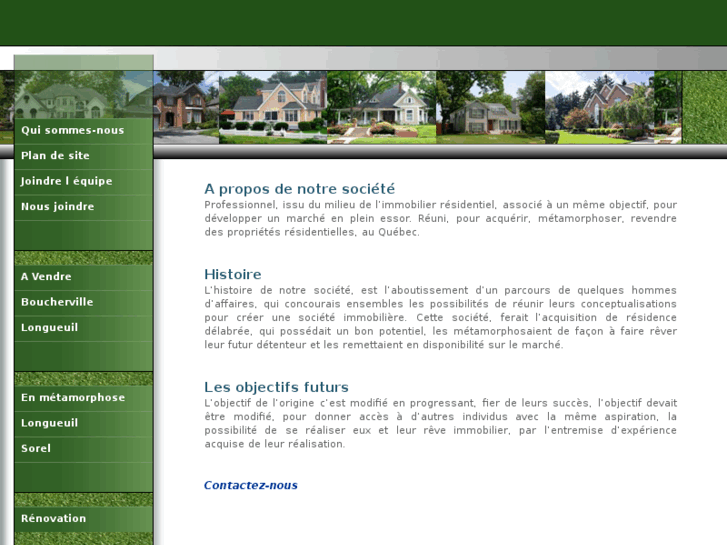Open the Qui sommes-nous menu item
727x545 pixels.
tap(83, 130)
